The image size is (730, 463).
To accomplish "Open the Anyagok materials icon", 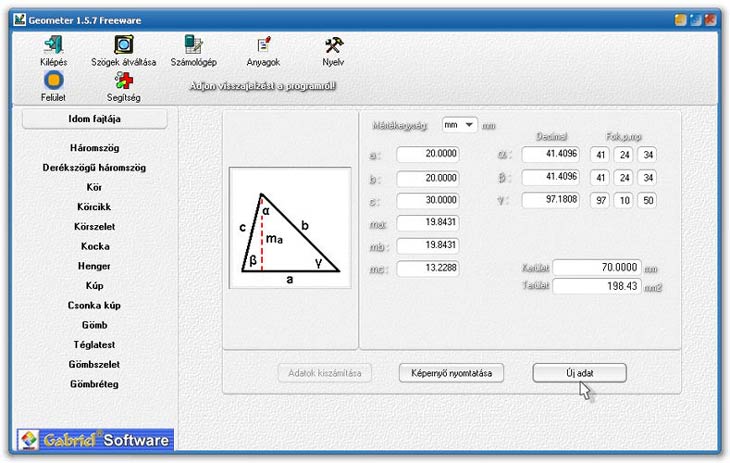I will [263, 45].
